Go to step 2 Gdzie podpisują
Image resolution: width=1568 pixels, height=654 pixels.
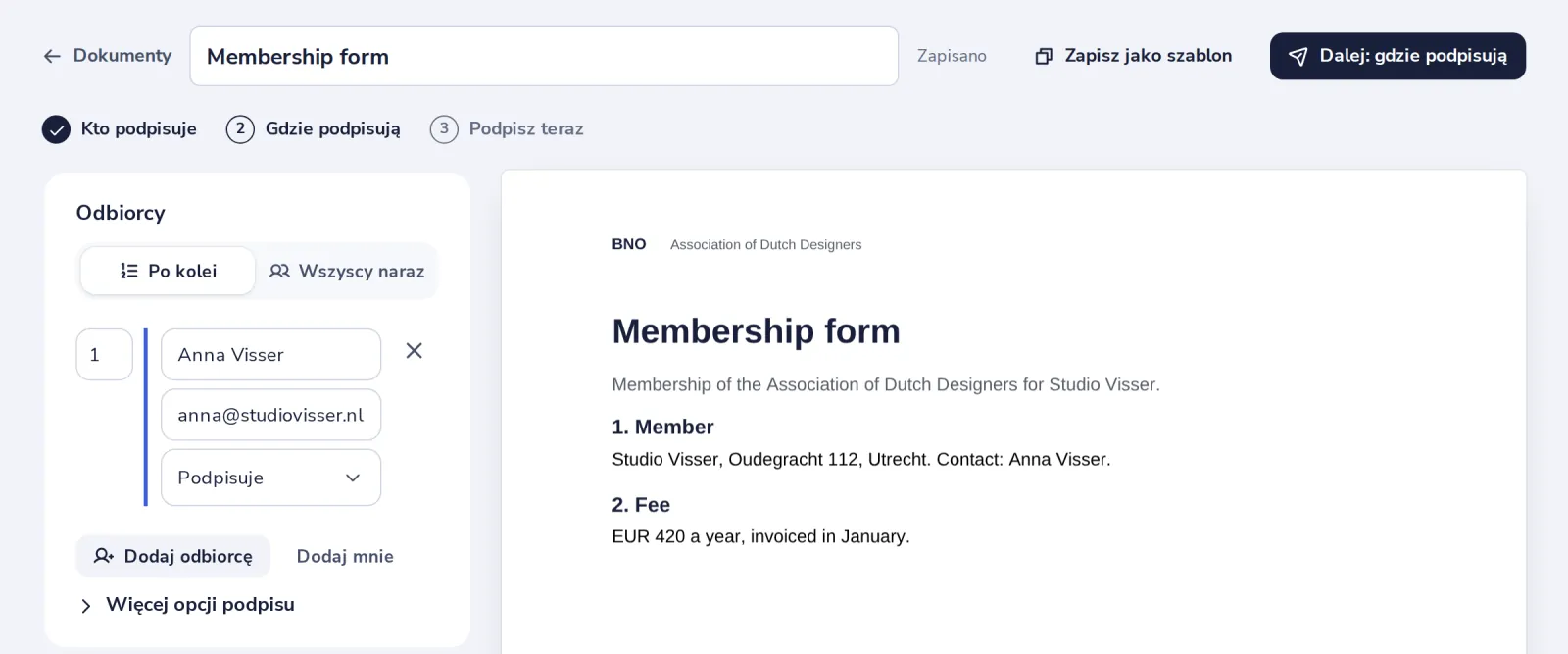click(x=314, y=129)
